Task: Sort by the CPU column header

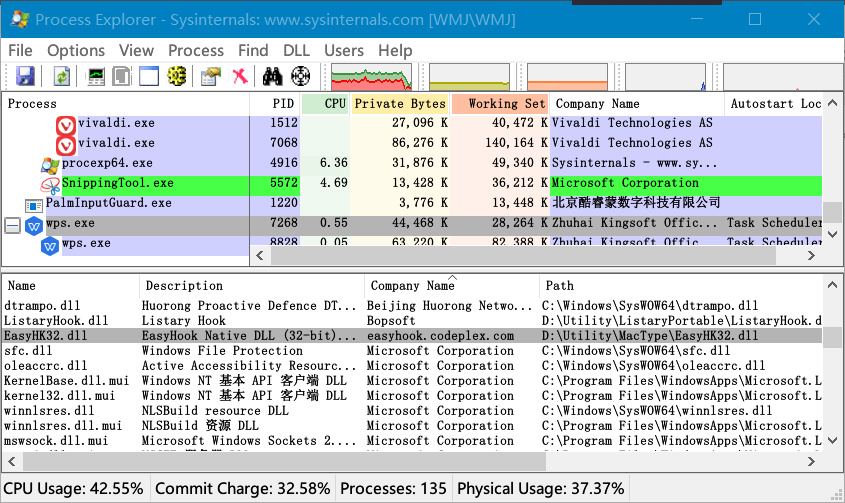Action: click(325, 104)
